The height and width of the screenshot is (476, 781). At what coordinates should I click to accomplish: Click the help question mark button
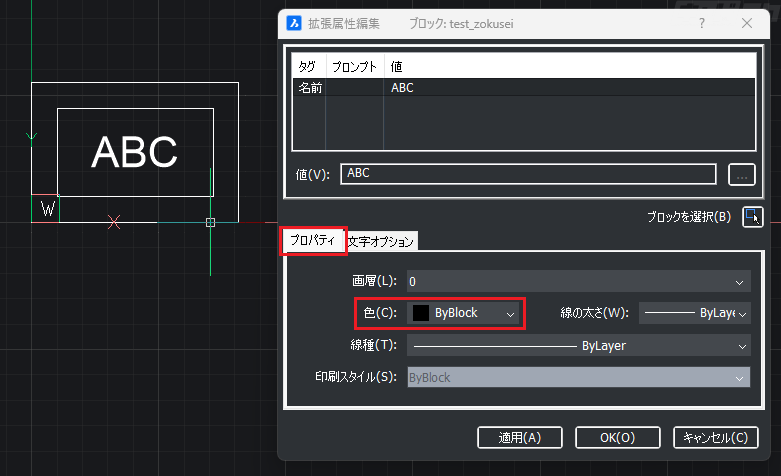point(702,23)
